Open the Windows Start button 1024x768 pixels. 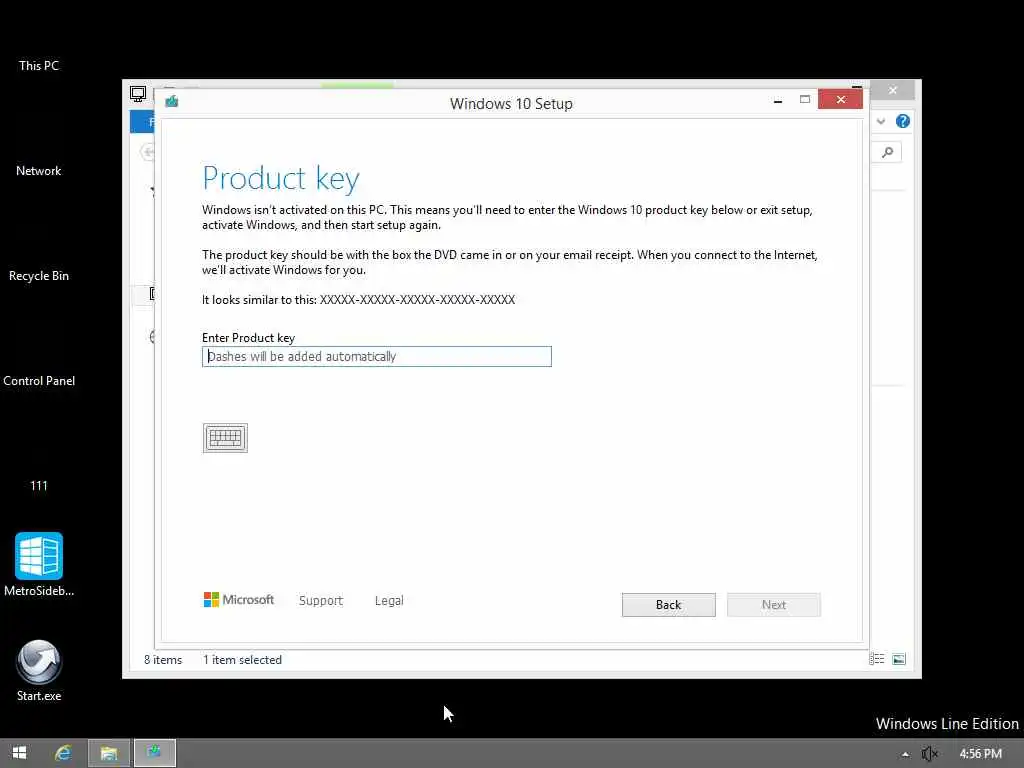(20, 753)
